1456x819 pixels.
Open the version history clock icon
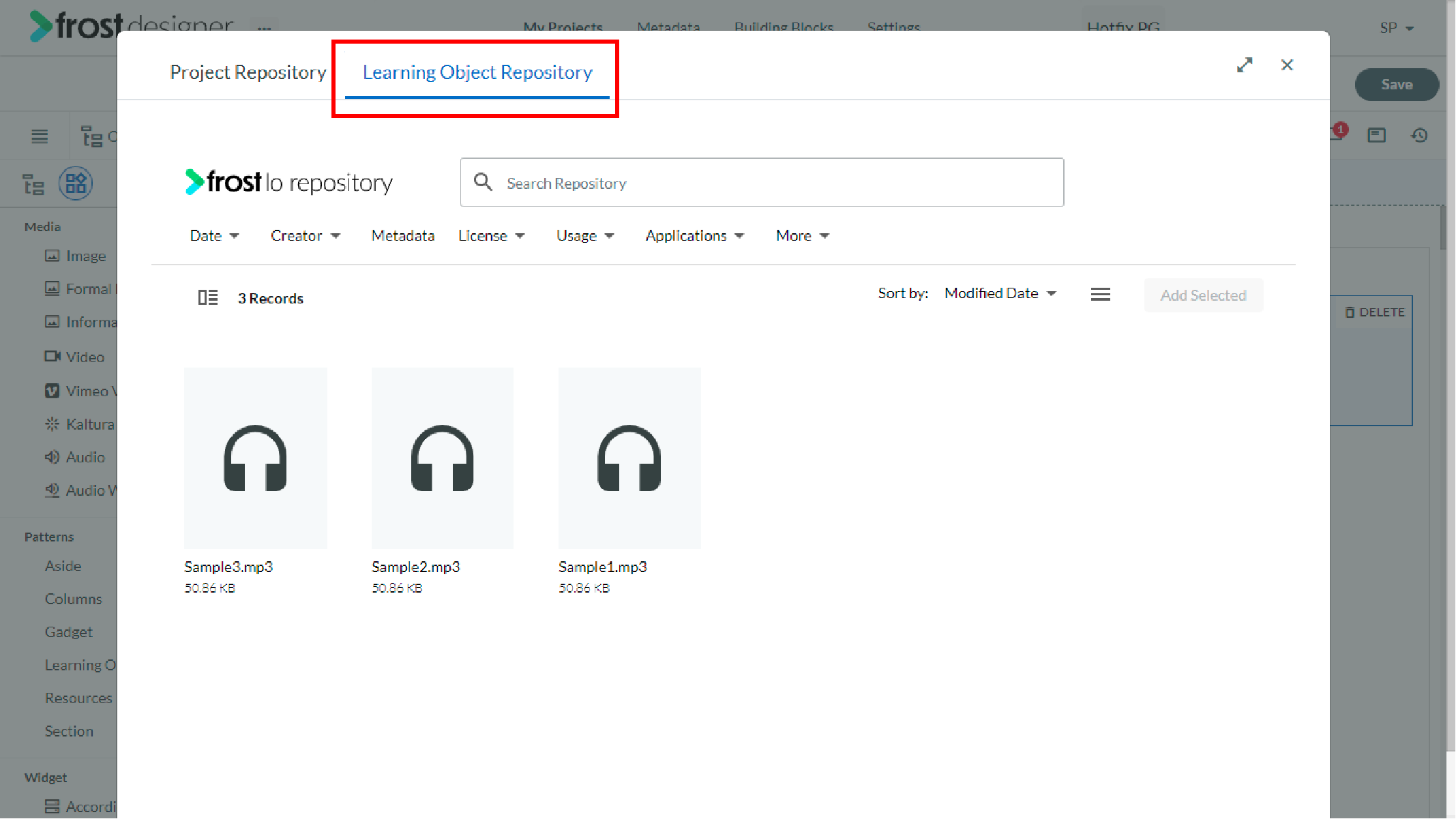[1419, 136]
